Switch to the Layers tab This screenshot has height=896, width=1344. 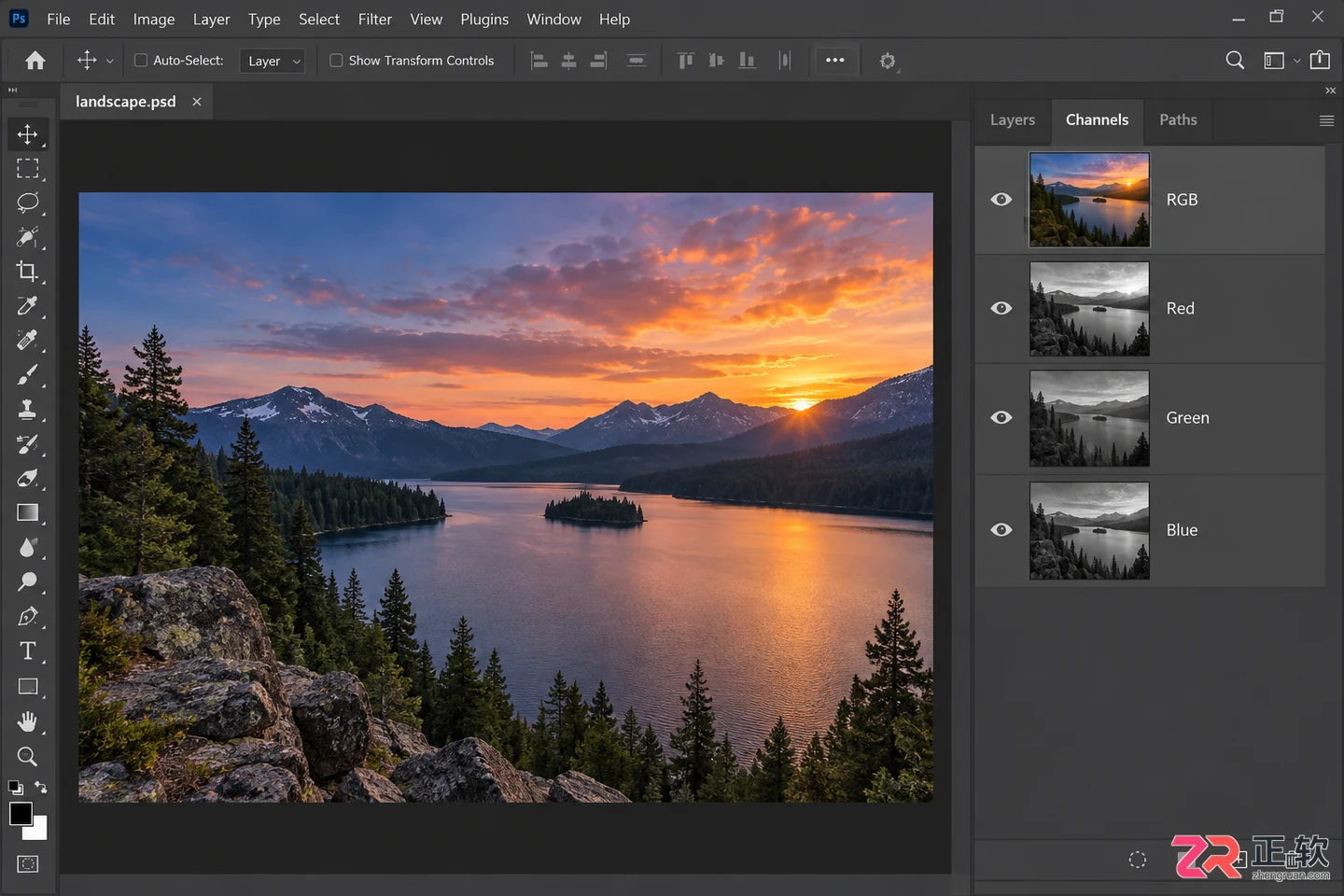pos(1013,119)
